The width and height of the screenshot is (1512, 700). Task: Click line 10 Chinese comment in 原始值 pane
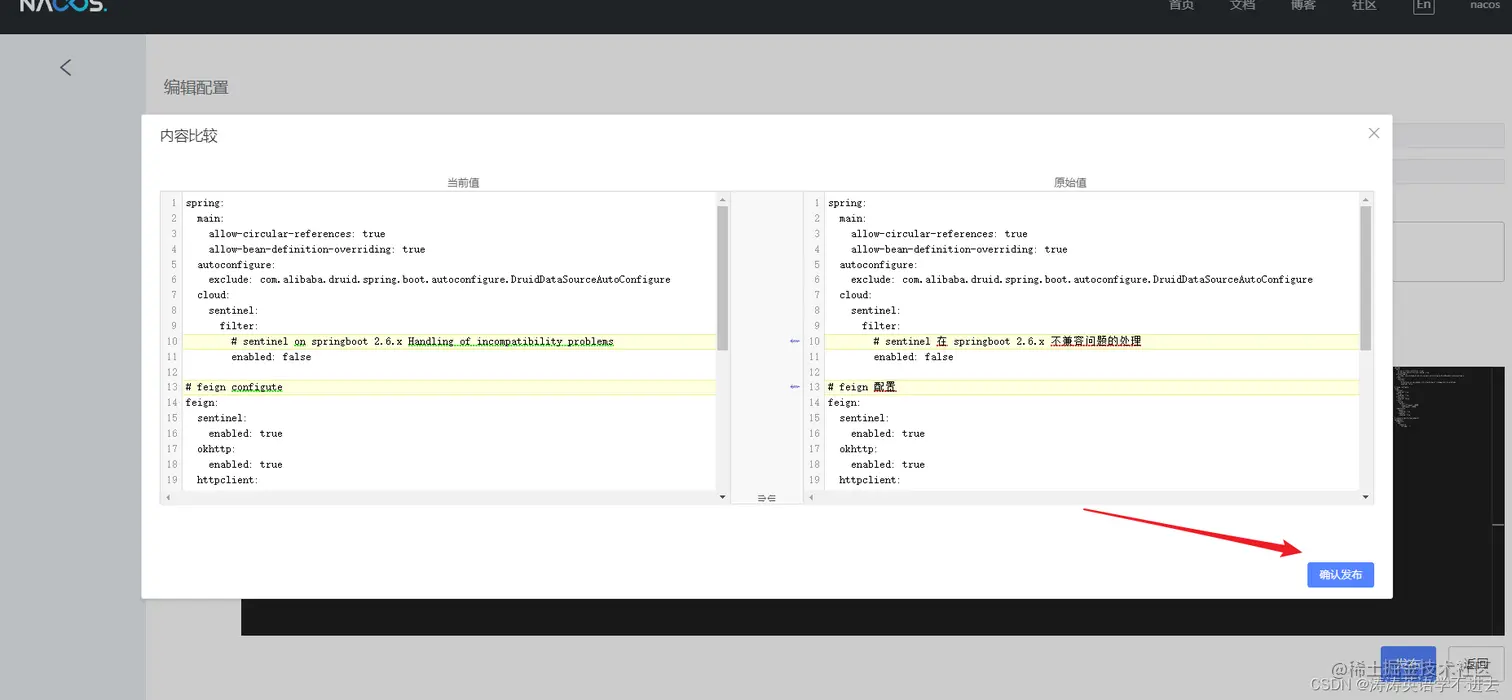point(1007,341)
